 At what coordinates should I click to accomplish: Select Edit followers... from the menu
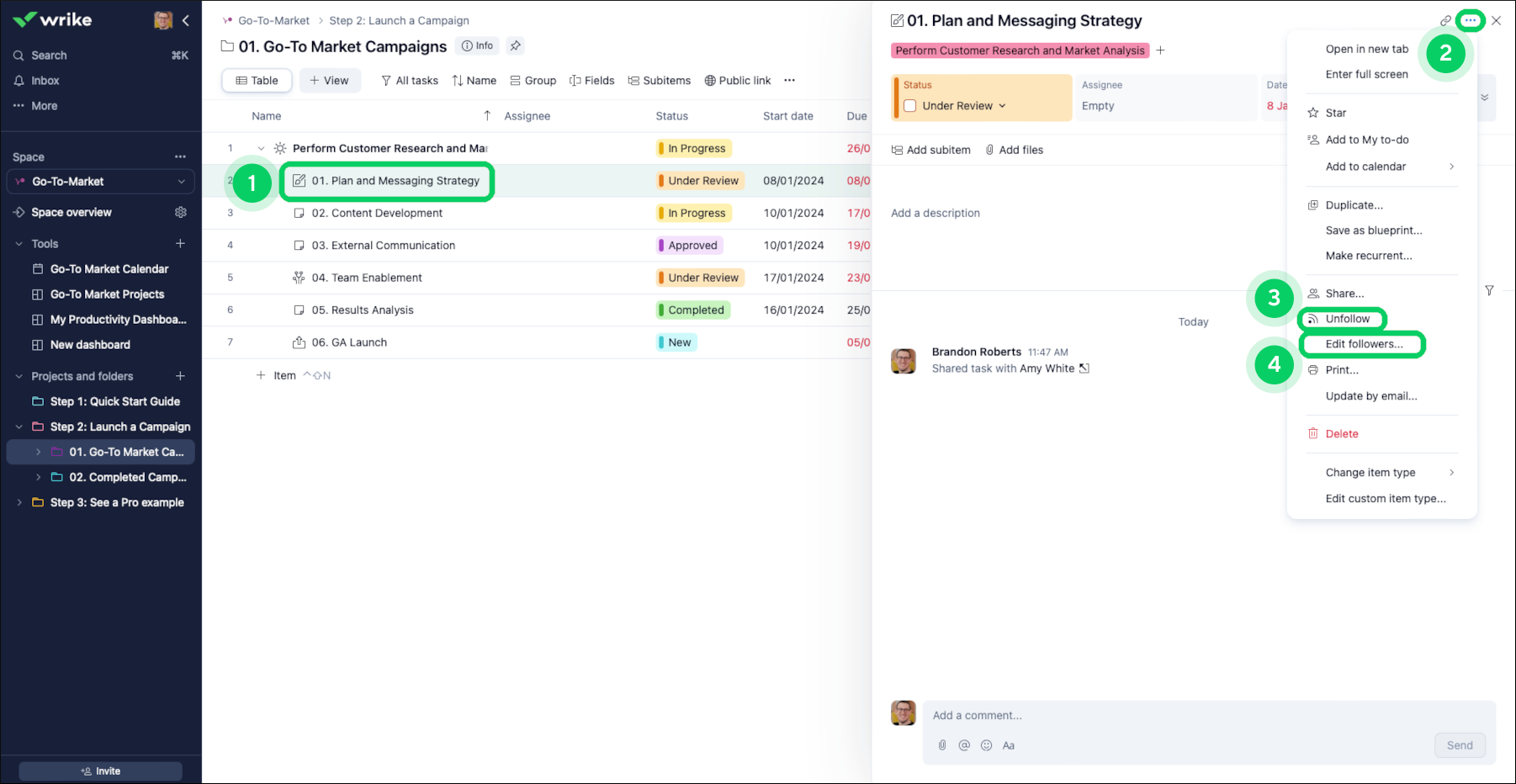click(x=1364, y=344)
